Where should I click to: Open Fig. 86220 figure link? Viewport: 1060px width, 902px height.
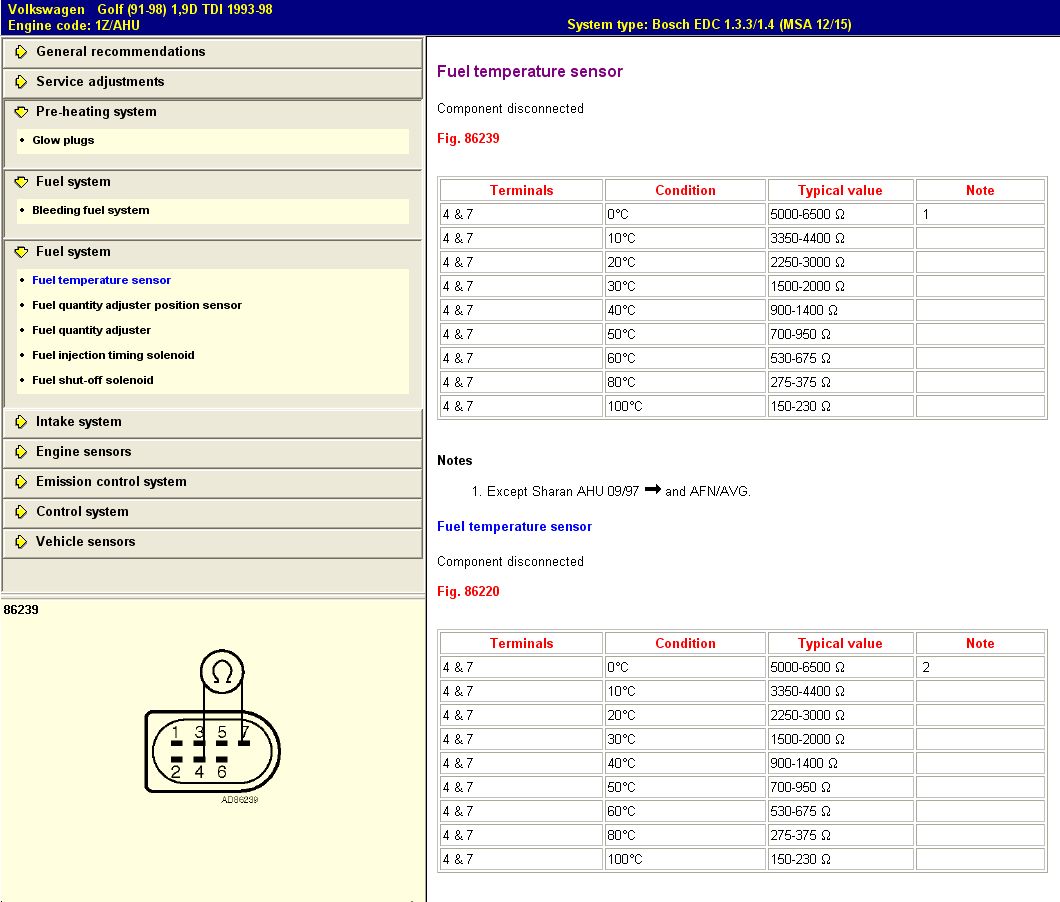[468, 592]
